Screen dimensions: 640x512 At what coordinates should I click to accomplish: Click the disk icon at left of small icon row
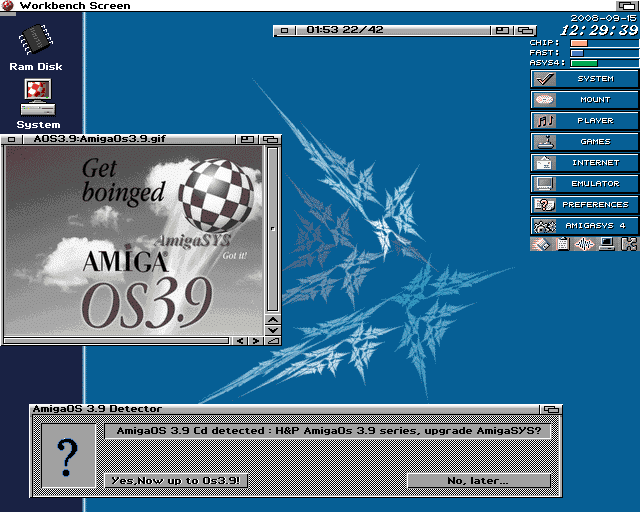pyautogui.click(x=541, y=244)
